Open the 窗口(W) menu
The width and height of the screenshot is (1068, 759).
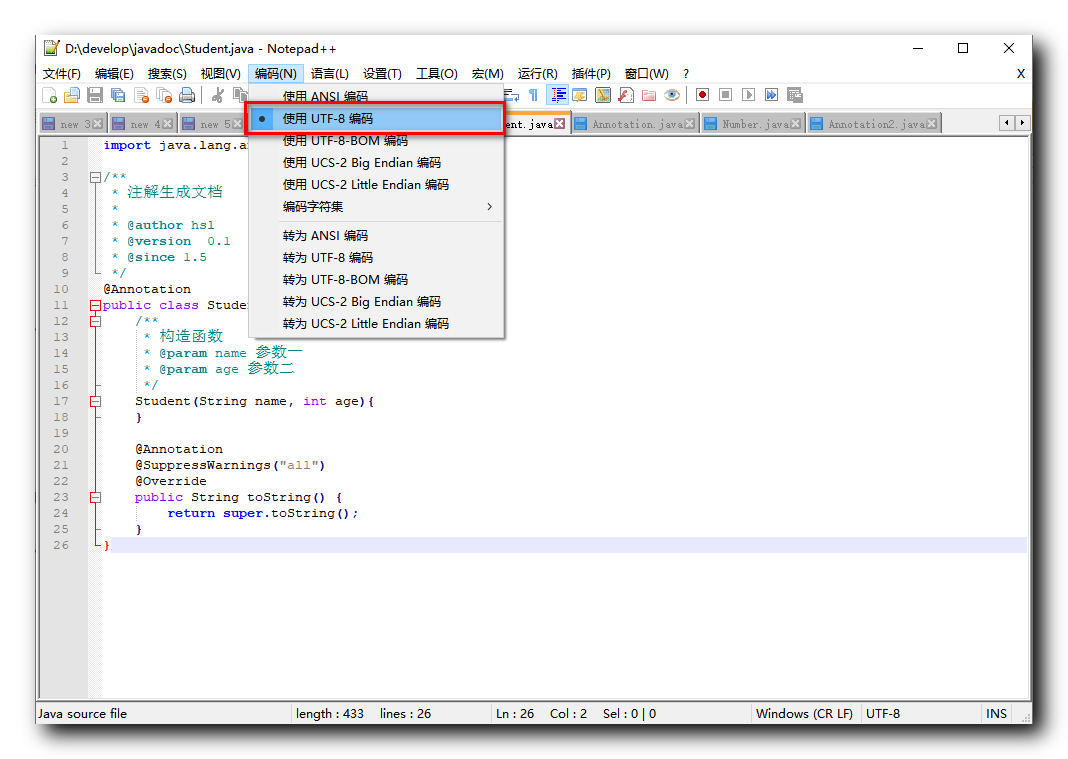tap(646, 74)
